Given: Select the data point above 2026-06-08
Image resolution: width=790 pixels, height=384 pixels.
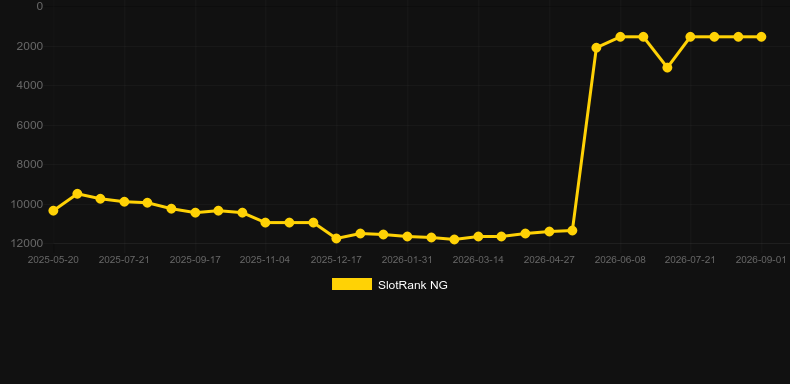Looking at the screenshot, I should 620,37.
